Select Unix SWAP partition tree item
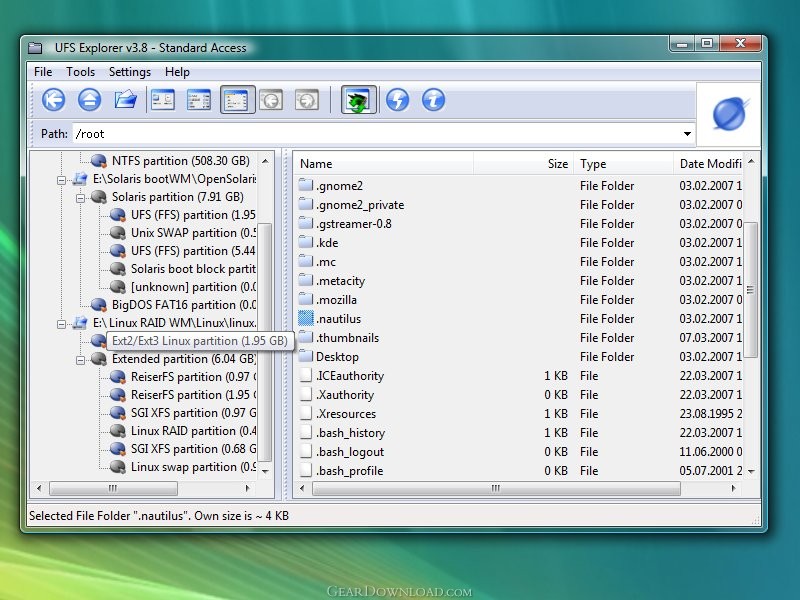This screenshot has height=600, width=800. point(193,233)
